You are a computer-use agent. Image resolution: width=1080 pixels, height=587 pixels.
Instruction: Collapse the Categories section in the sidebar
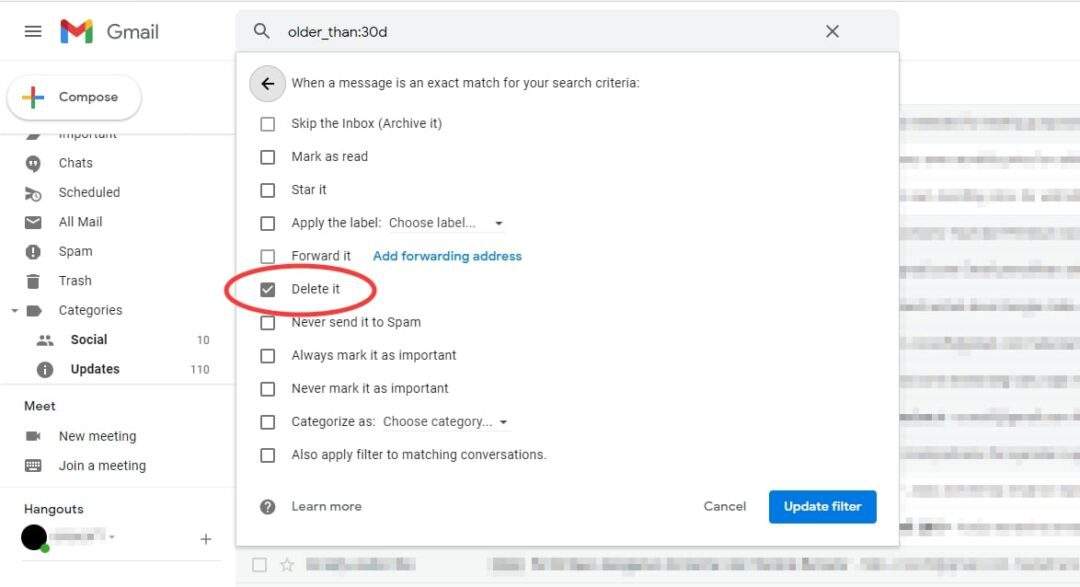point(14,310)
